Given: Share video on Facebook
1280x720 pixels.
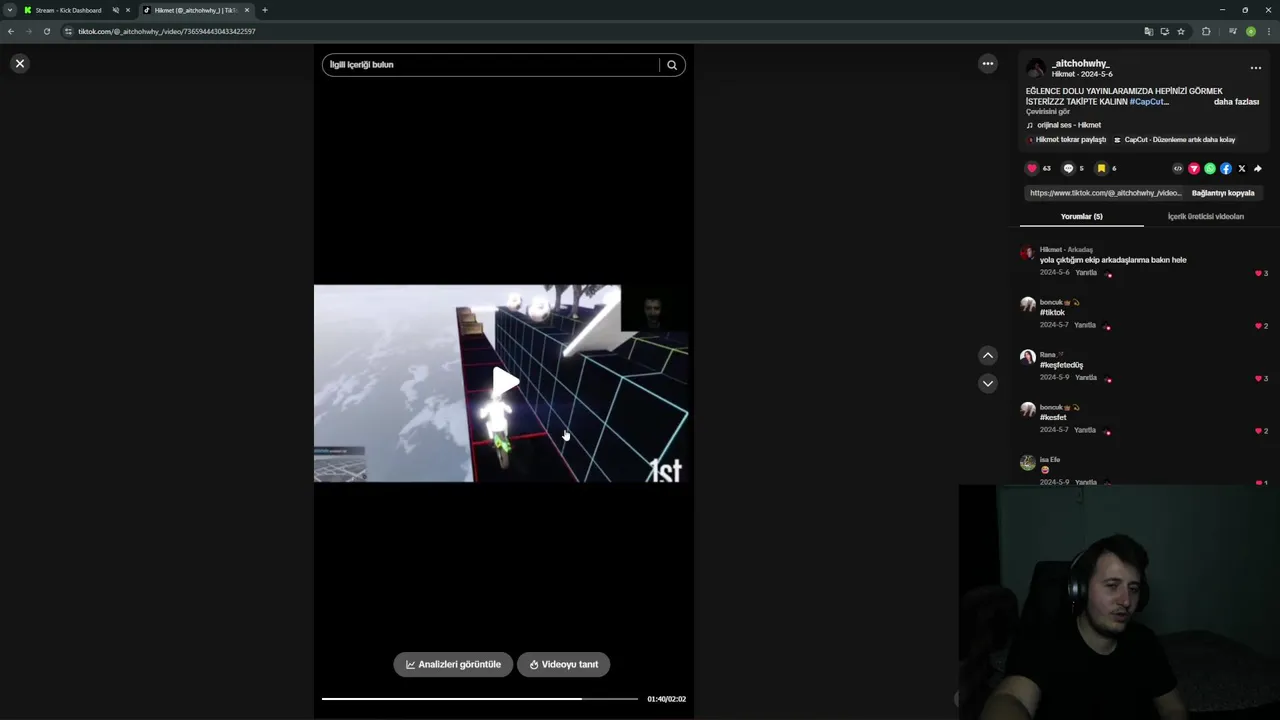Looking at the screenshot, I should click(1226, 169).
